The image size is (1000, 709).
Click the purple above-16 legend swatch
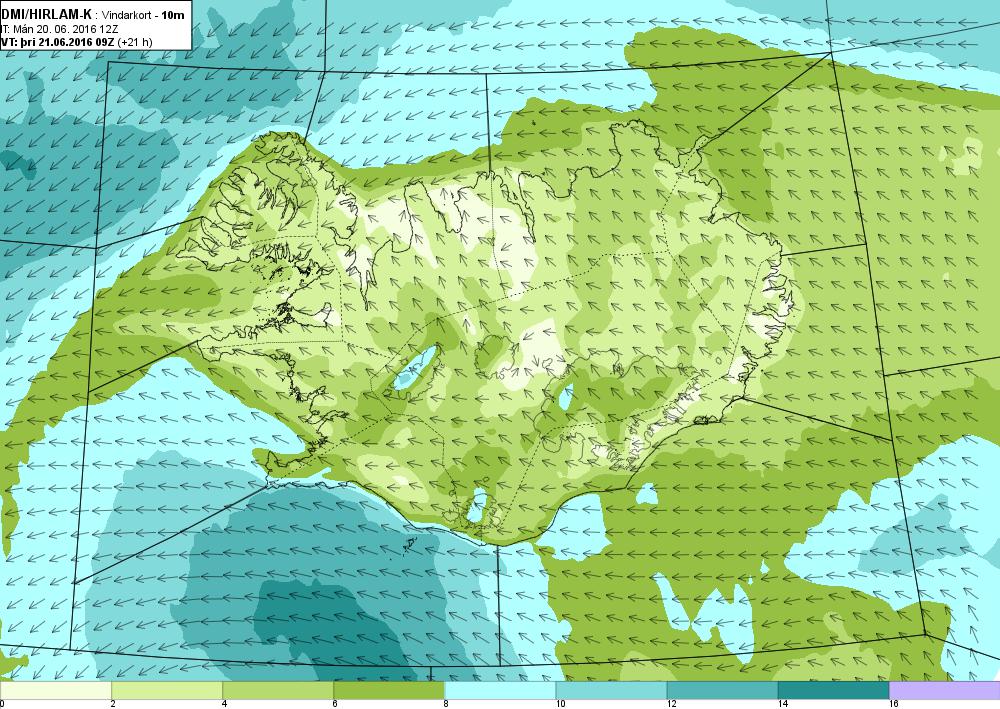[x=945, y=690]
